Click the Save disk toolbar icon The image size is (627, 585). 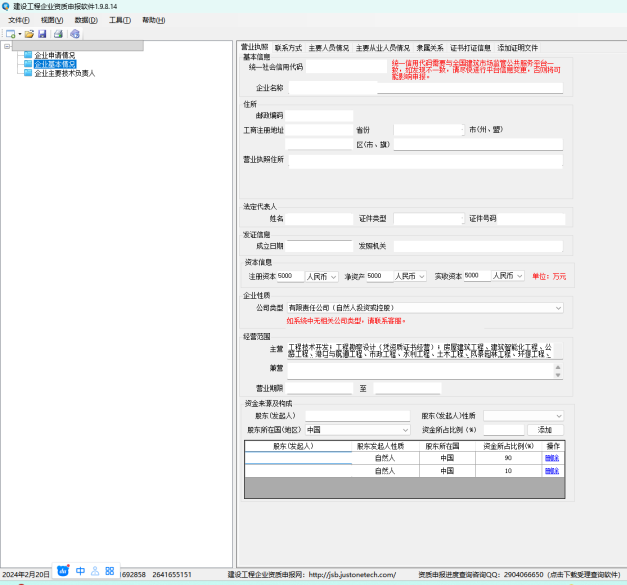[x=43, y=34]
